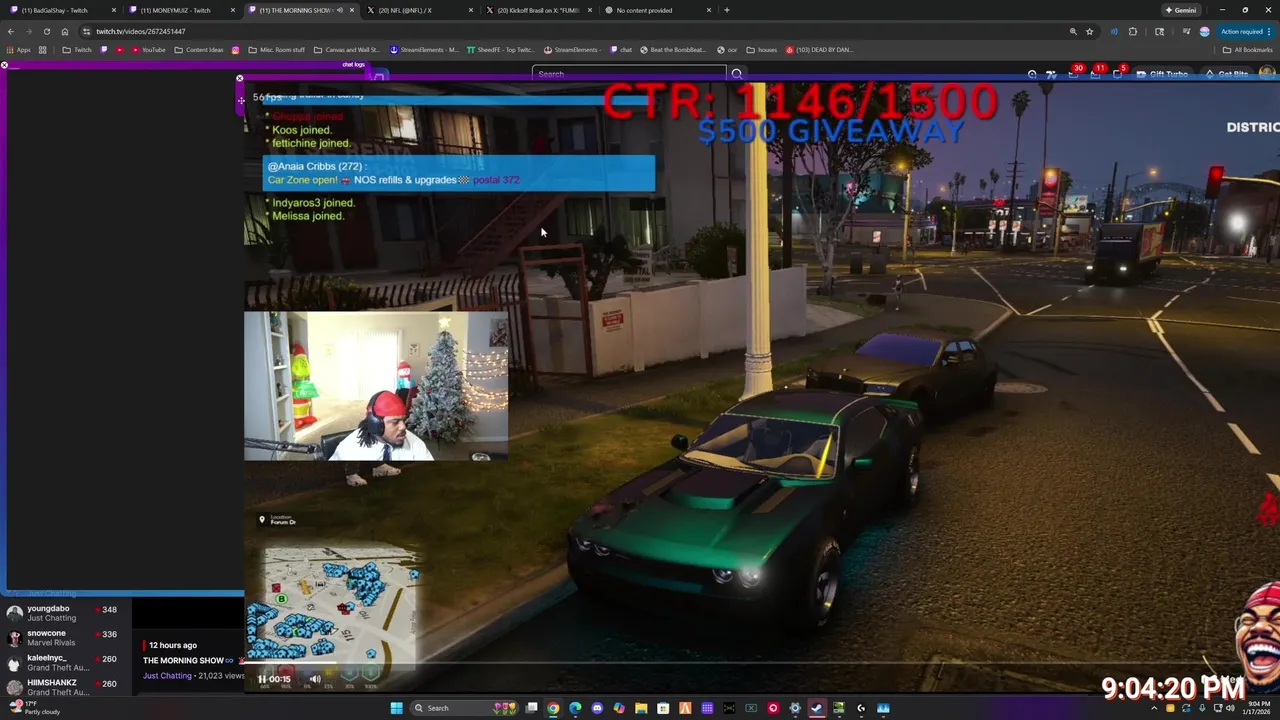Open the Get Bits button
The image size is (1280, 720).
point(1227,74)
